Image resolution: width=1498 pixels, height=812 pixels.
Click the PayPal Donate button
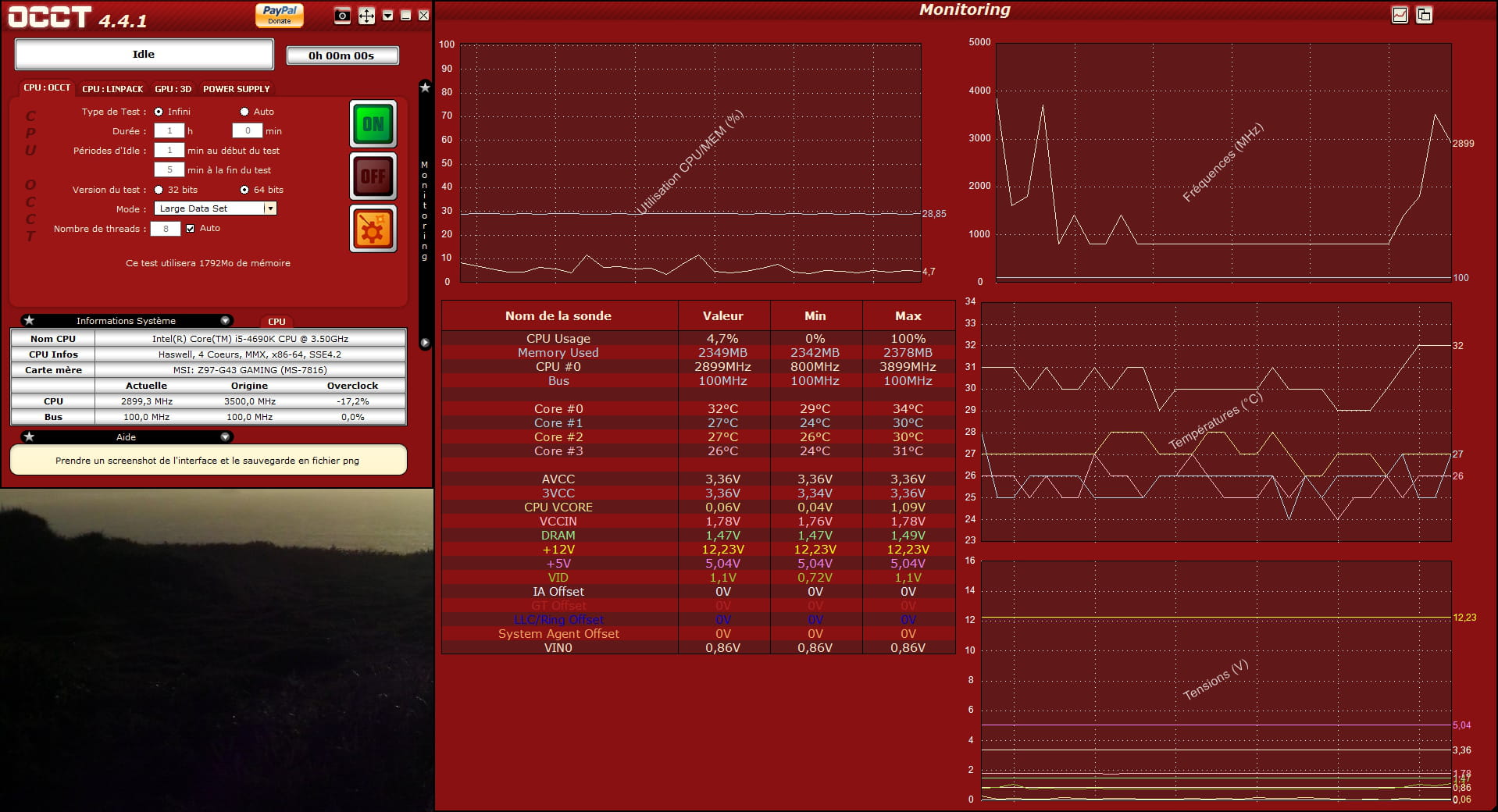pyautogui.click(x=279, y=15)
